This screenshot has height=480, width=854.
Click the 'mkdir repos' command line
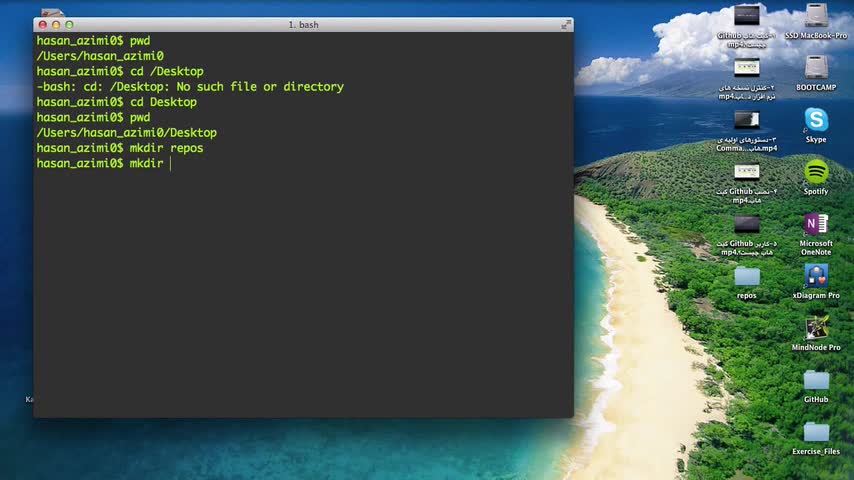tap(120, 148)
